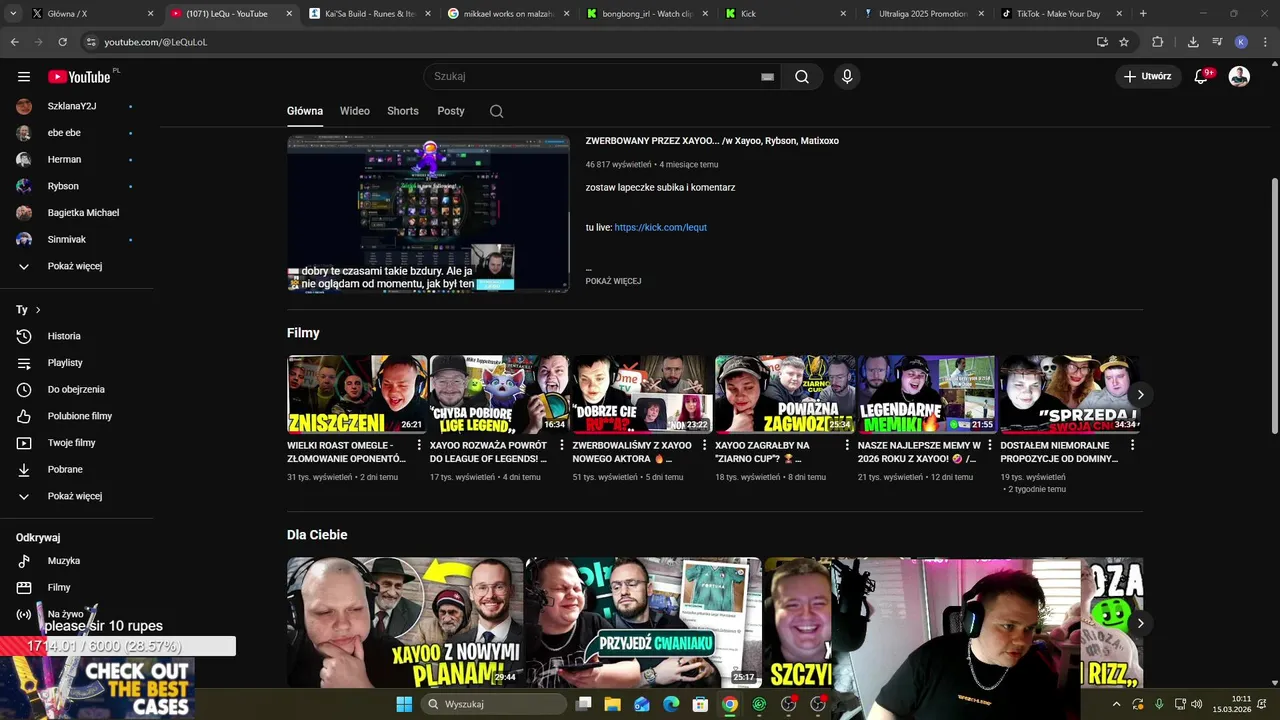Open Chrome downloads icon
The height and width of the screenshot is (720, 1280).
click(x=1193, y=42)
